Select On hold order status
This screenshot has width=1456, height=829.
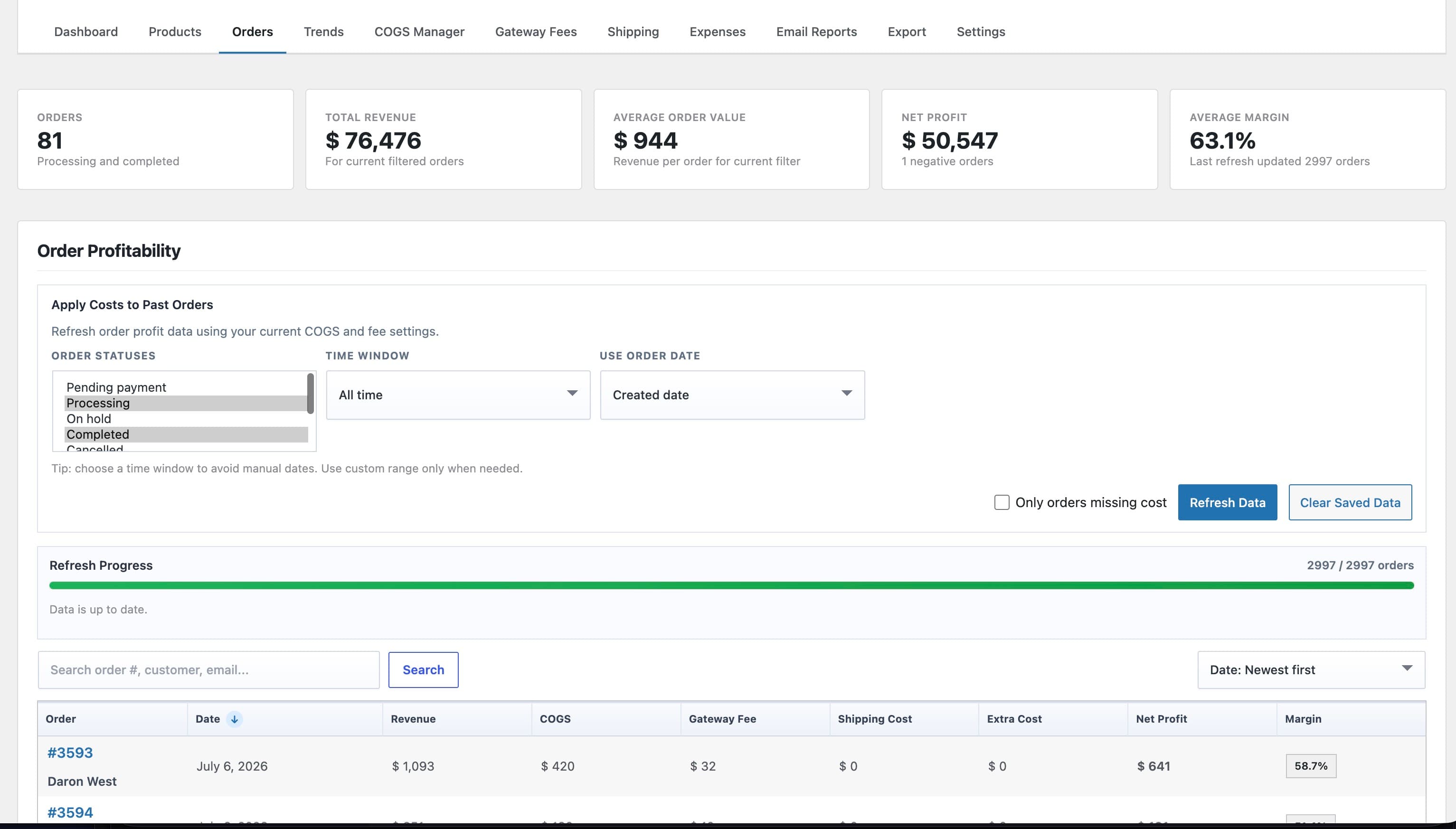[x=186, y=418]
